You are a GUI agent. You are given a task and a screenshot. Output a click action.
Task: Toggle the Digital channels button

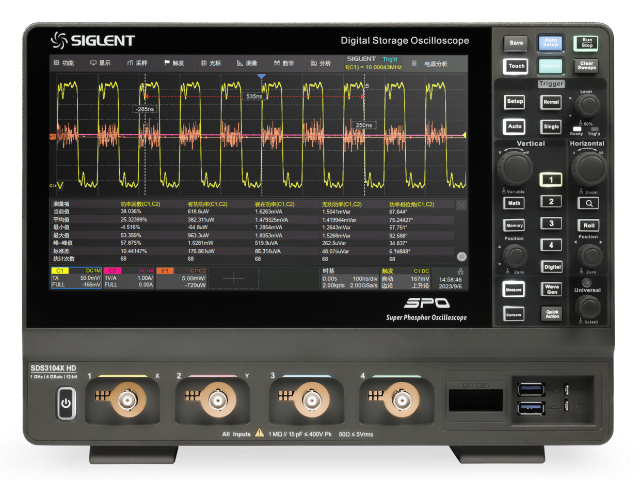[552, 267]
